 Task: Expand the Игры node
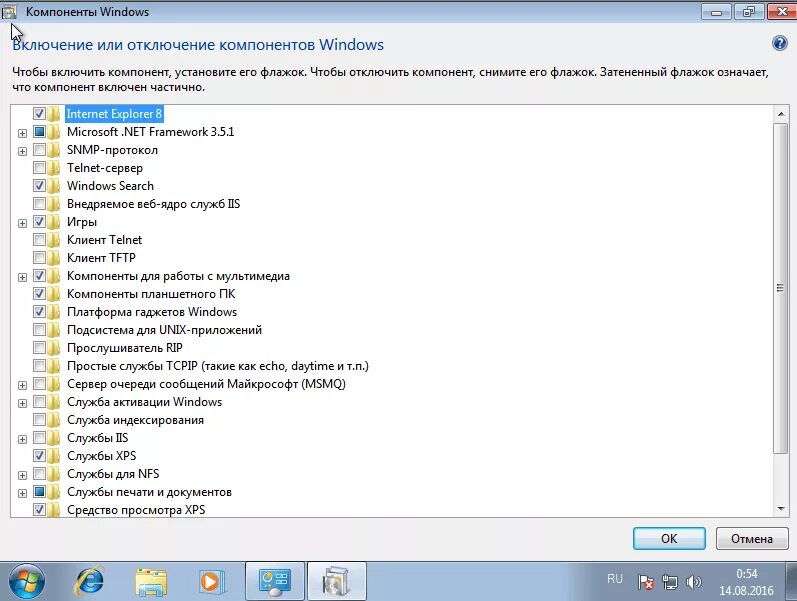point(22,223)
